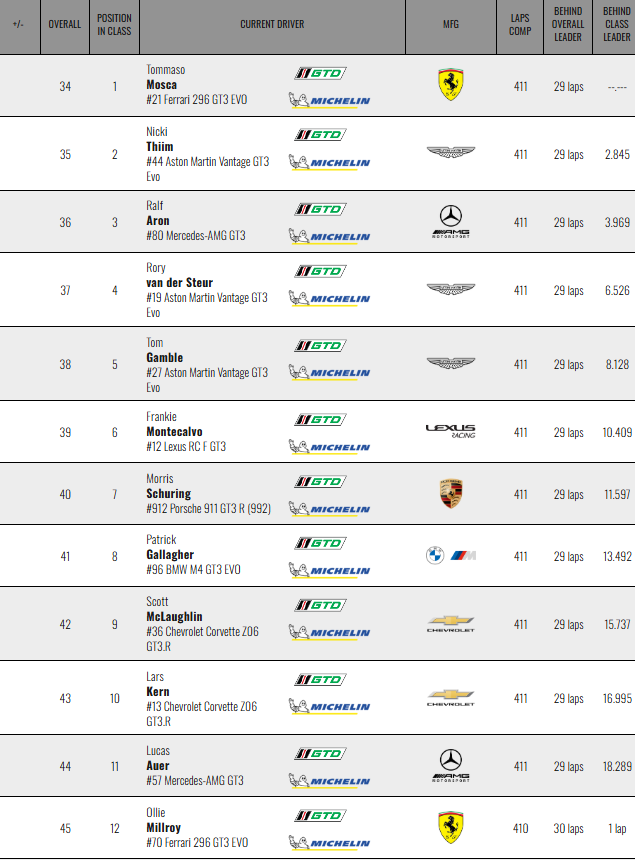Sort by Overall column header

tap(65, 24)
